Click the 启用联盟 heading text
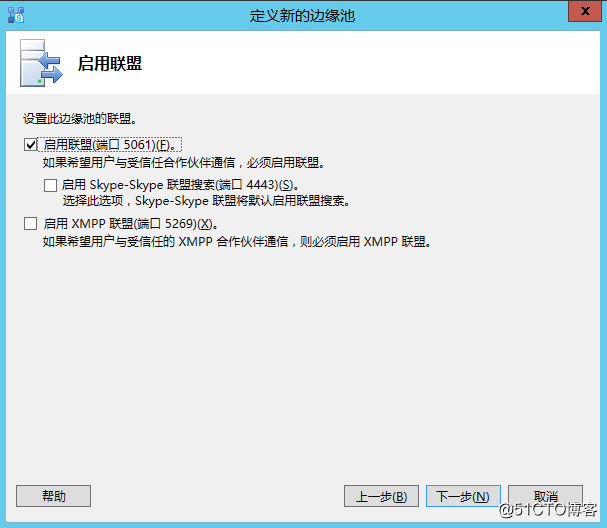 (x=110, y=63)
